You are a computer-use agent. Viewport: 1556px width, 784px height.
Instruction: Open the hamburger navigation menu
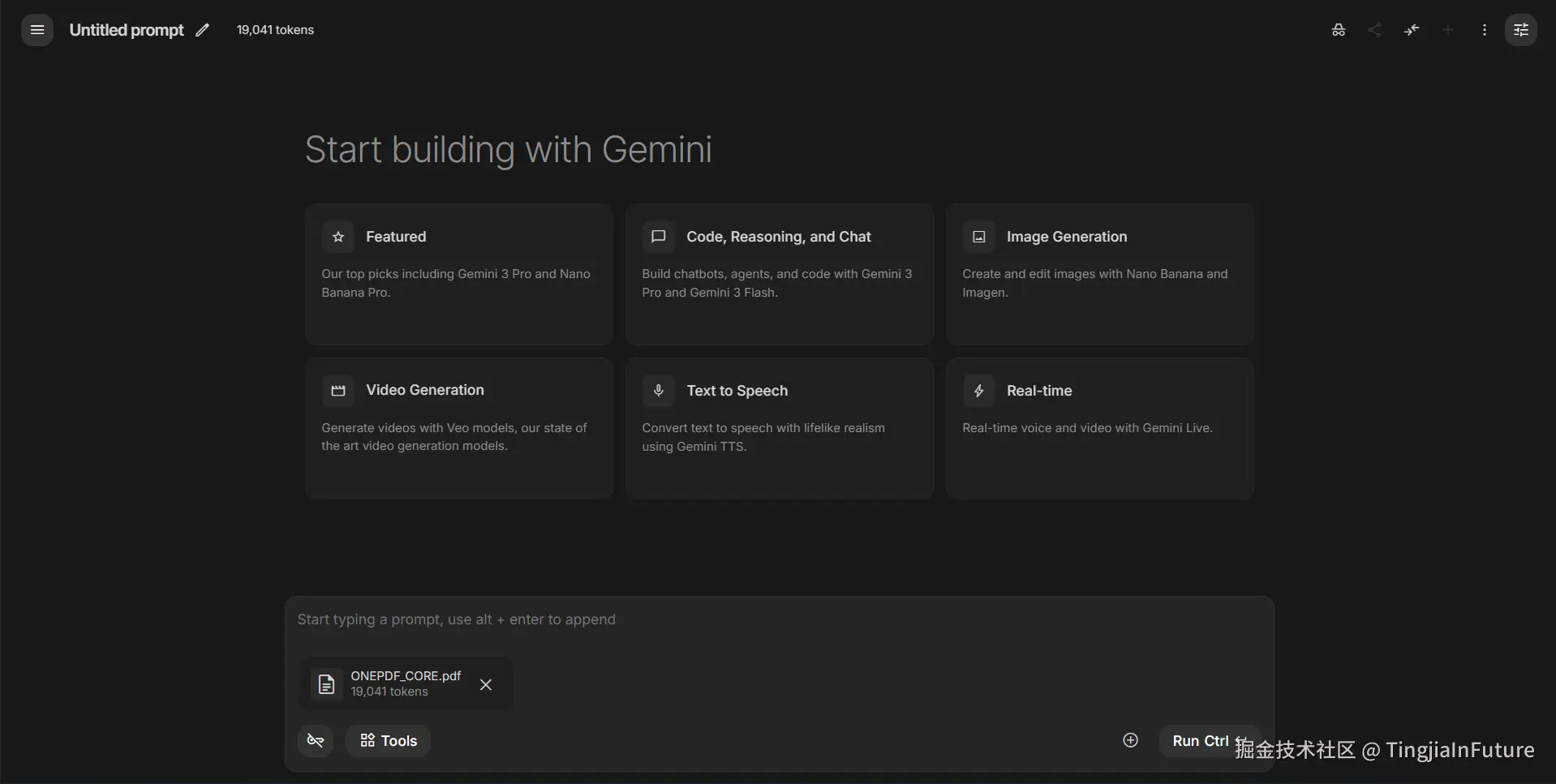(37, 30)
